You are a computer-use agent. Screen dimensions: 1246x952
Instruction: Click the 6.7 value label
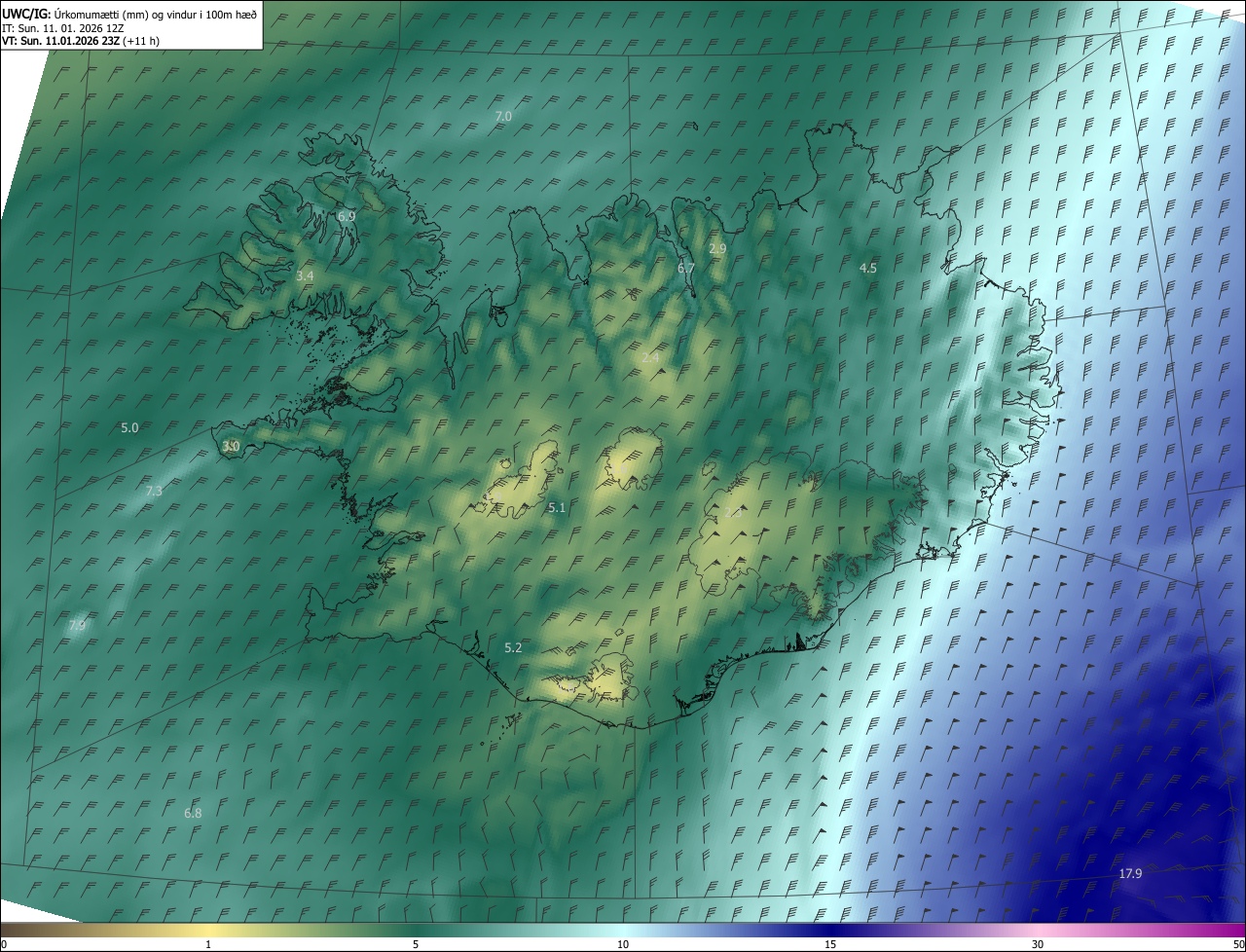click(686, 268)
